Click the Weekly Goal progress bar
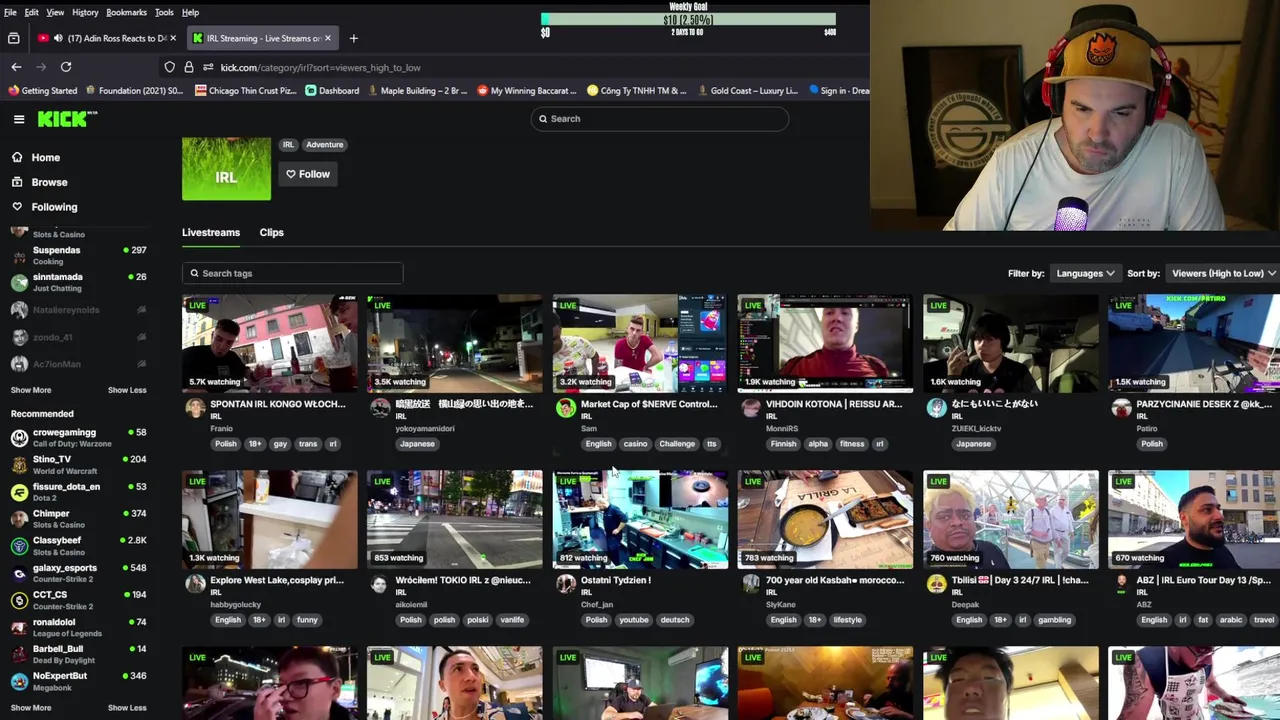The image size is (1280, 720). pyautogui.click(x=688, y=19)
